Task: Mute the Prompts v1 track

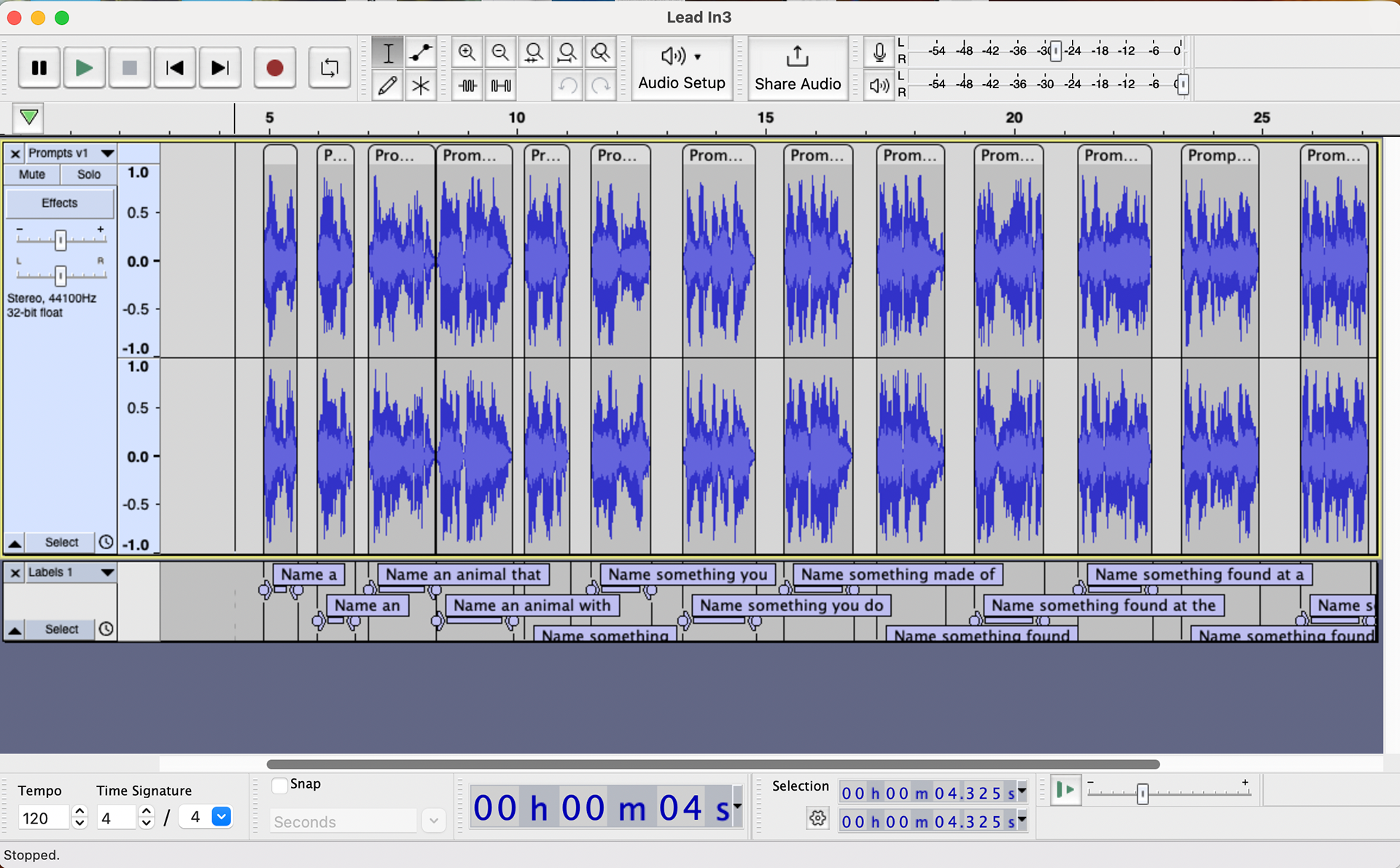Action: tap(32, 174)
